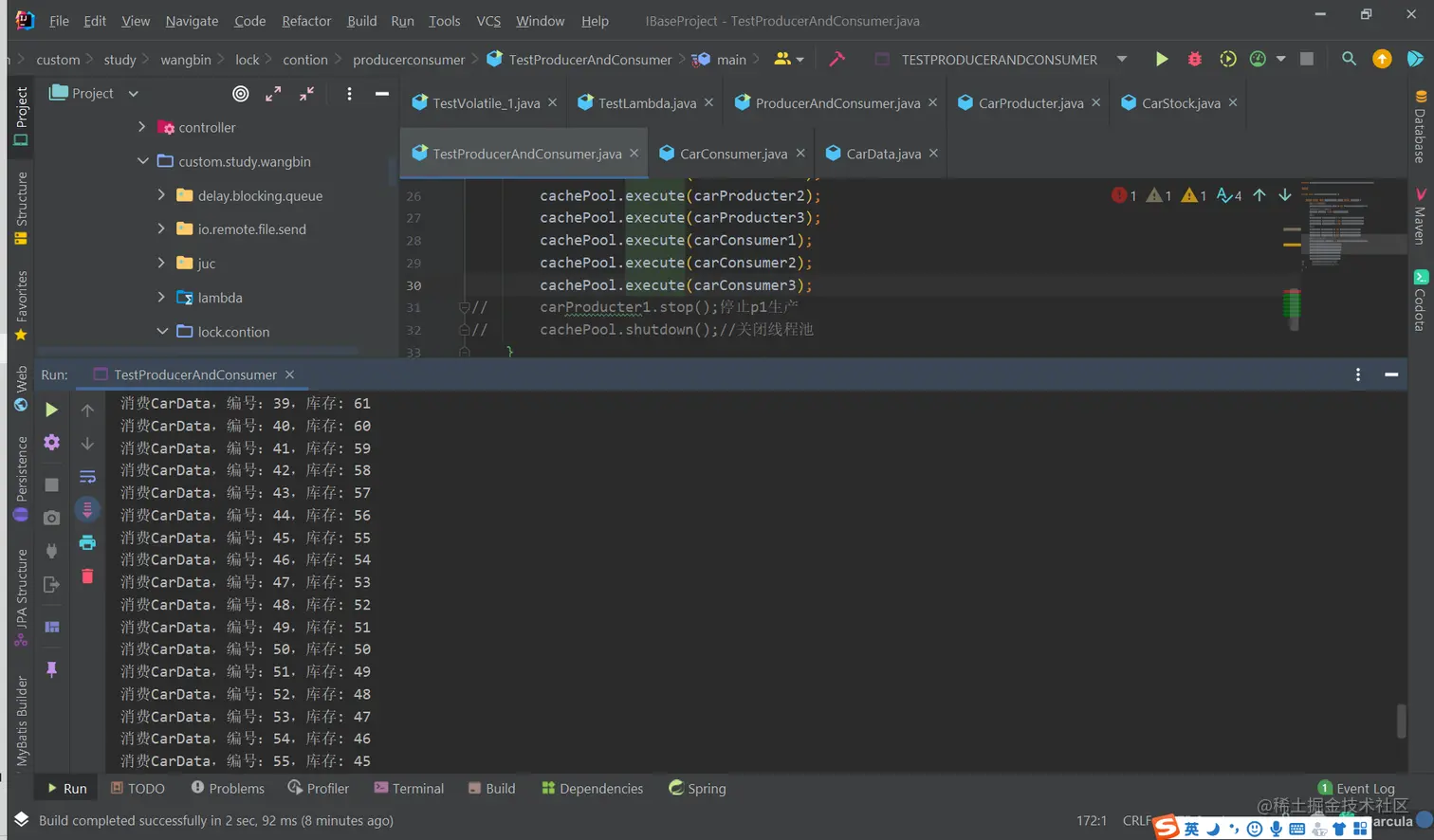Run with coverage icon in toolbar
This screenshot has width=1434, height=840.
pos(1227,59)
